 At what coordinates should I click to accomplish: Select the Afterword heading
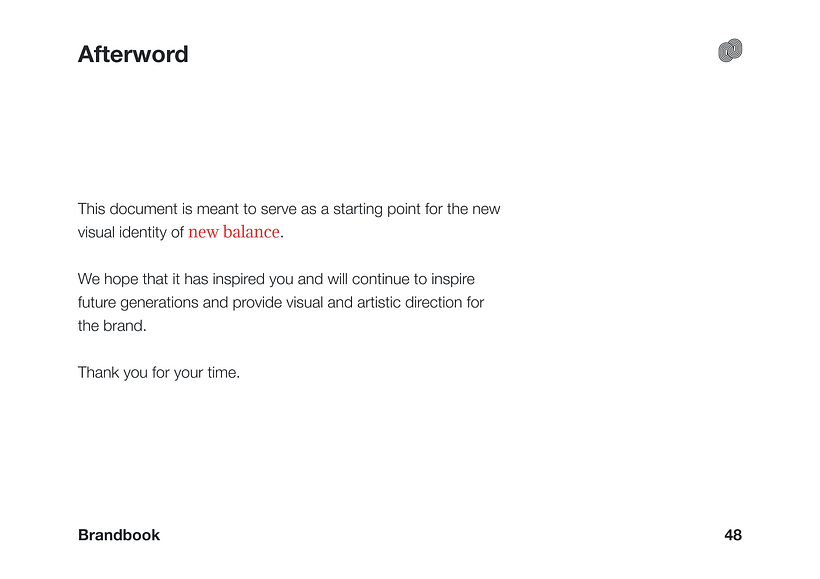133,54
